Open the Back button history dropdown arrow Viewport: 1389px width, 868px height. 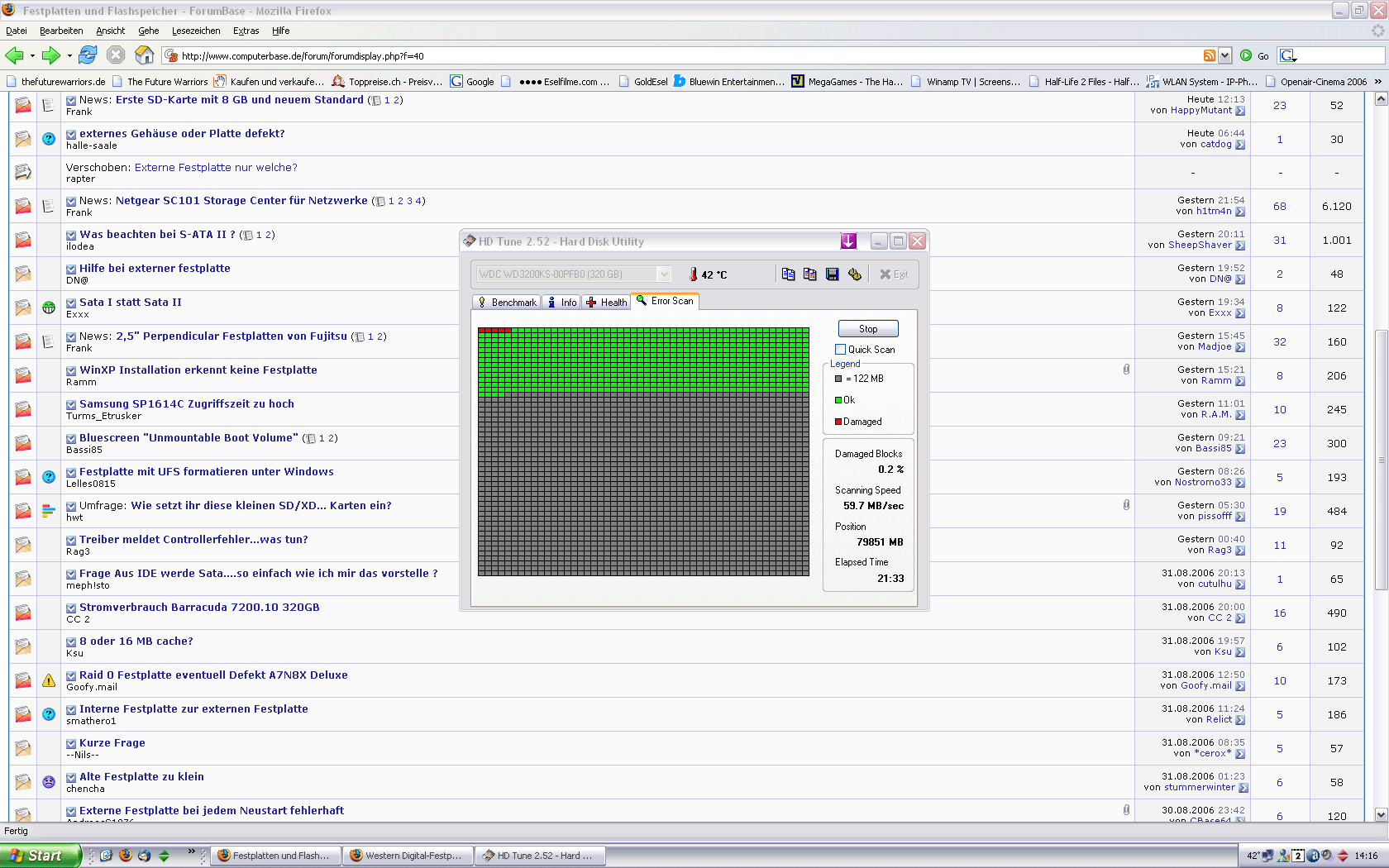click(32, 56)
